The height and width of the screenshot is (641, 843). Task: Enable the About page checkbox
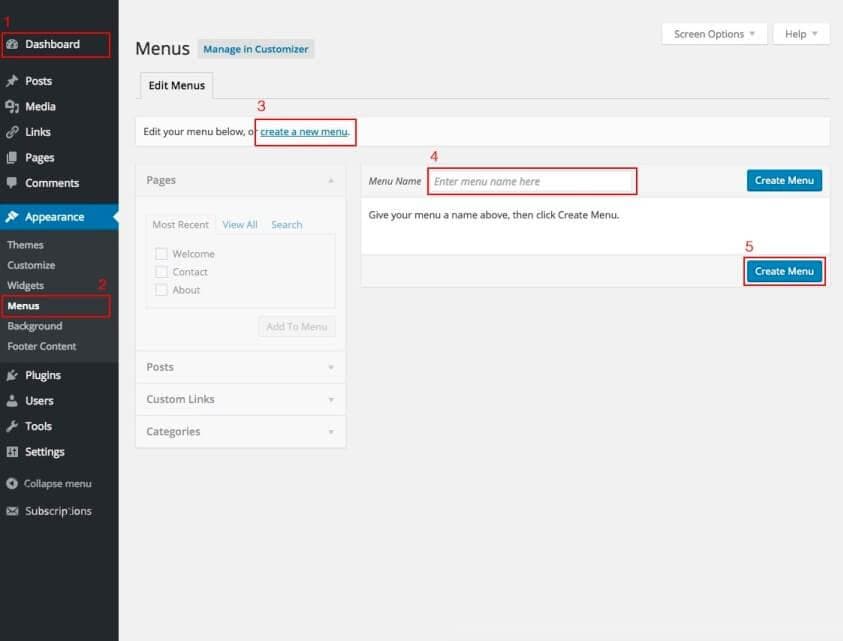tap(161, 290)
